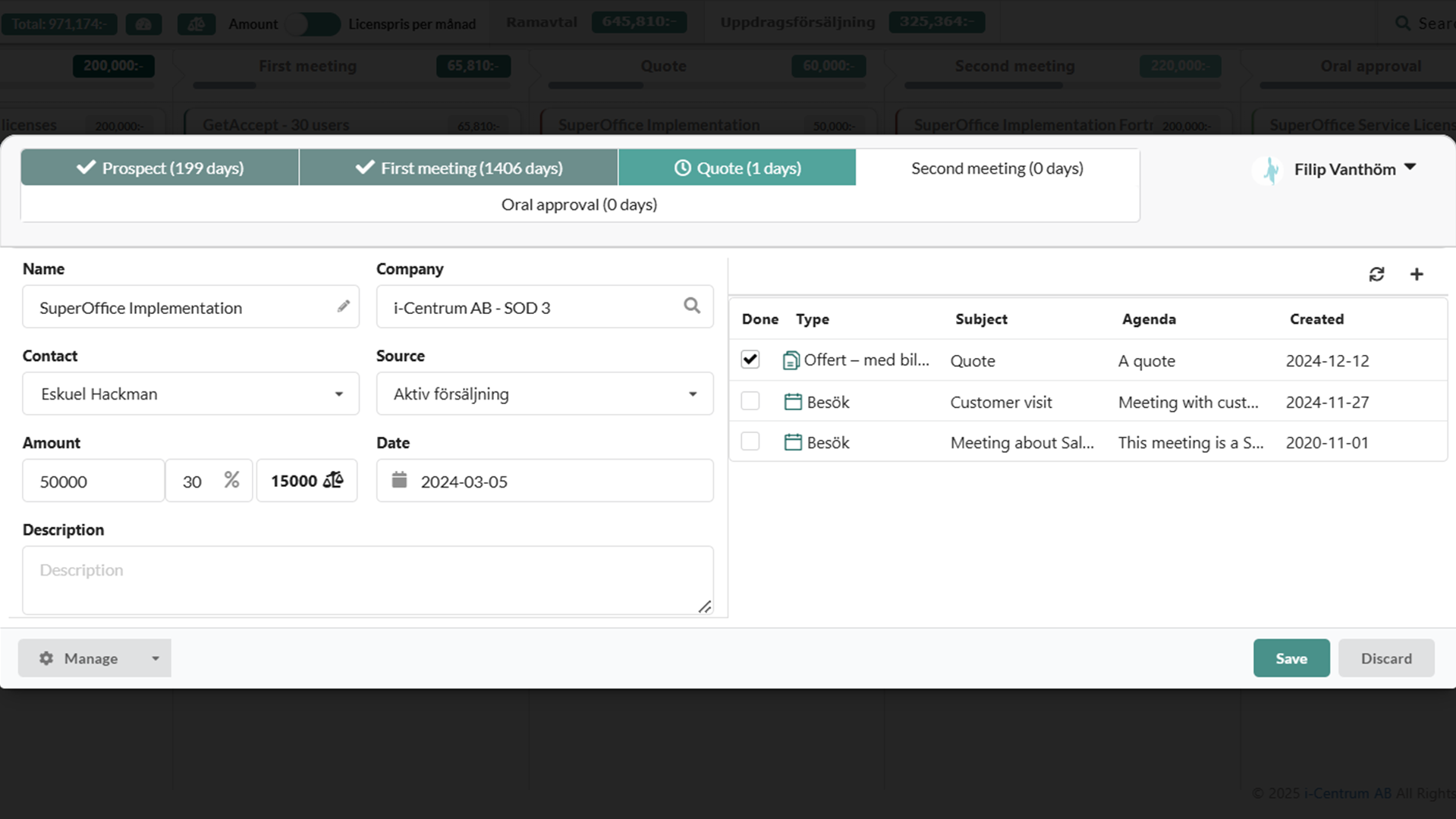Click the Date field 2024-03-05
Image resolution: width=1456 pixels, height=819 pixels.
click(545, 481)
